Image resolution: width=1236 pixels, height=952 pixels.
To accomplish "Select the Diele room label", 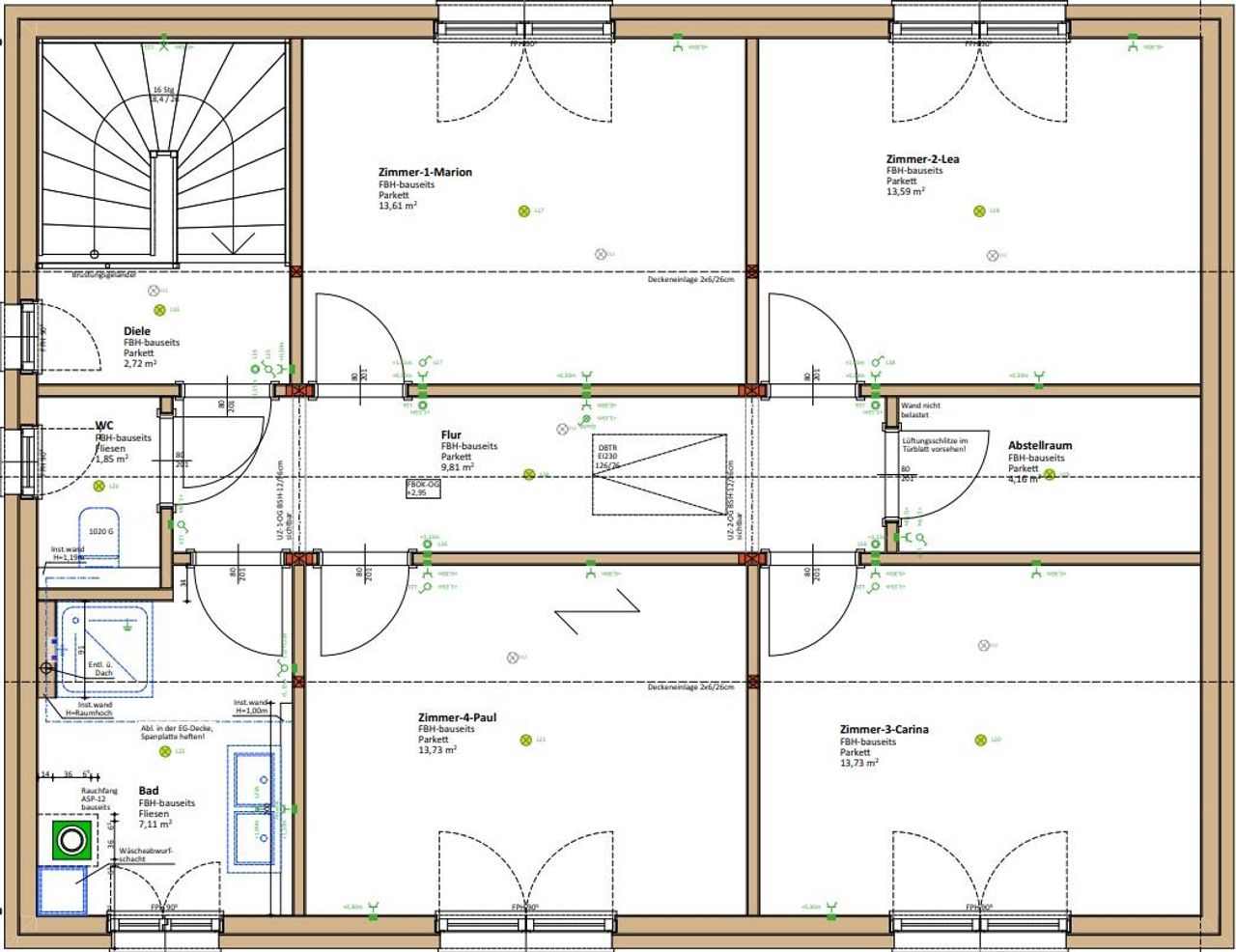I will click(x=137, y=331).
